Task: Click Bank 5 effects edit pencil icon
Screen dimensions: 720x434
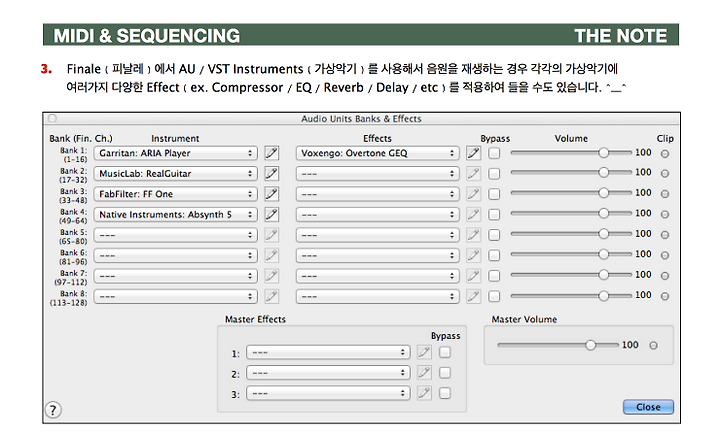Action: 473,235
